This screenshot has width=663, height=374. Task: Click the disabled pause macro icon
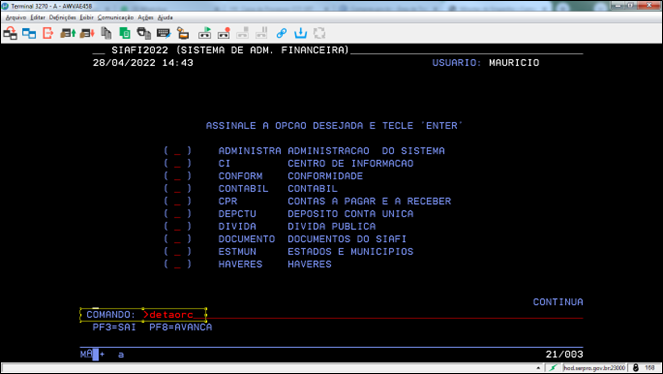tap(262, 33)
